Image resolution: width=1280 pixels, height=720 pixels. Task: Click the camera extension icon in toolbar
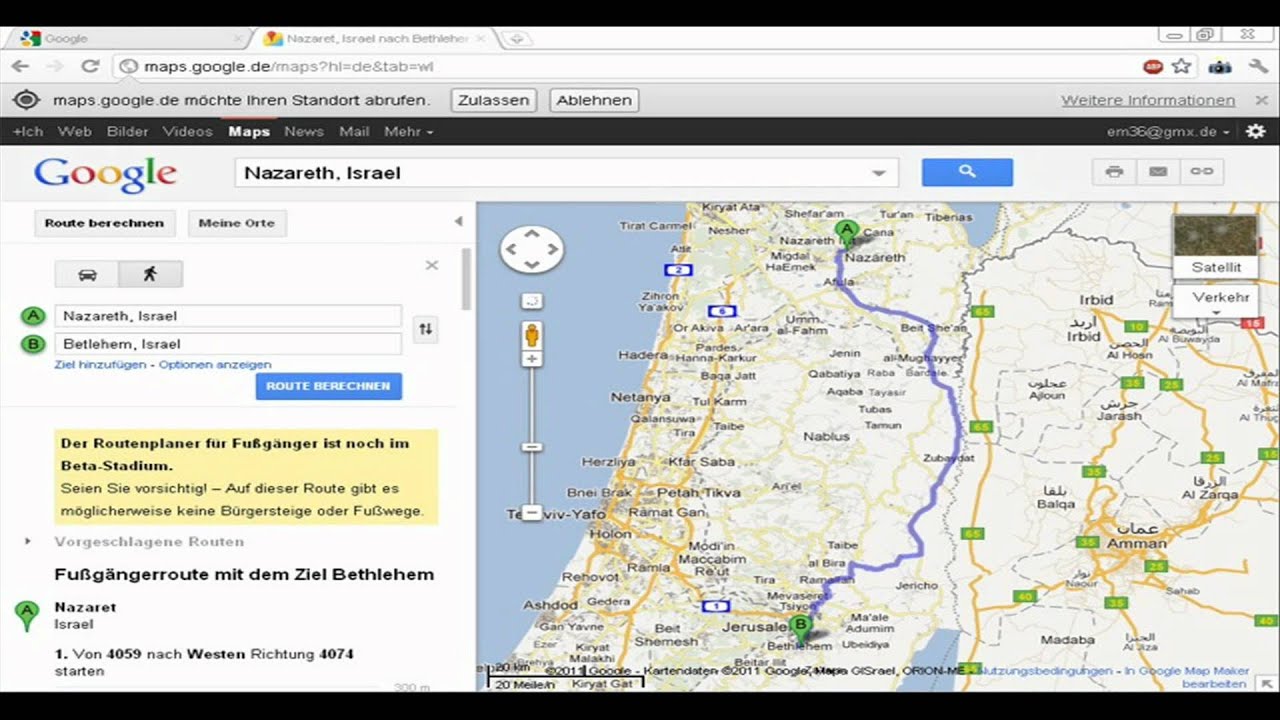[1219, 67]
